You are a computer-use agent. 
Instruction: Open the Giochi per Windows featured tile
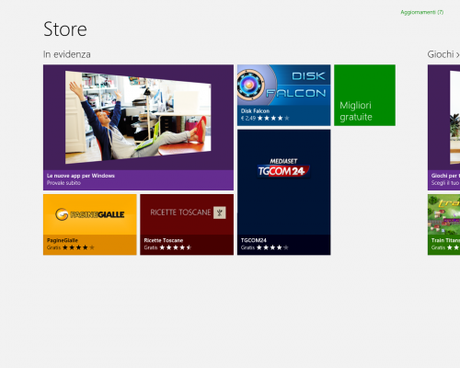444,127
